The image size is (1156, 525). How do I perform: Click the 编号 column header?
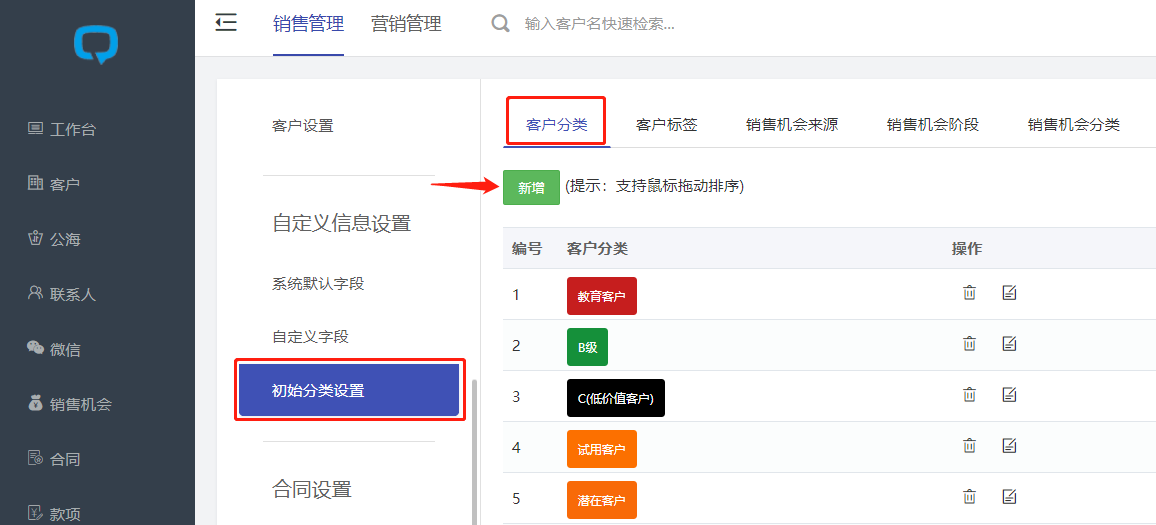coord(527,248)
